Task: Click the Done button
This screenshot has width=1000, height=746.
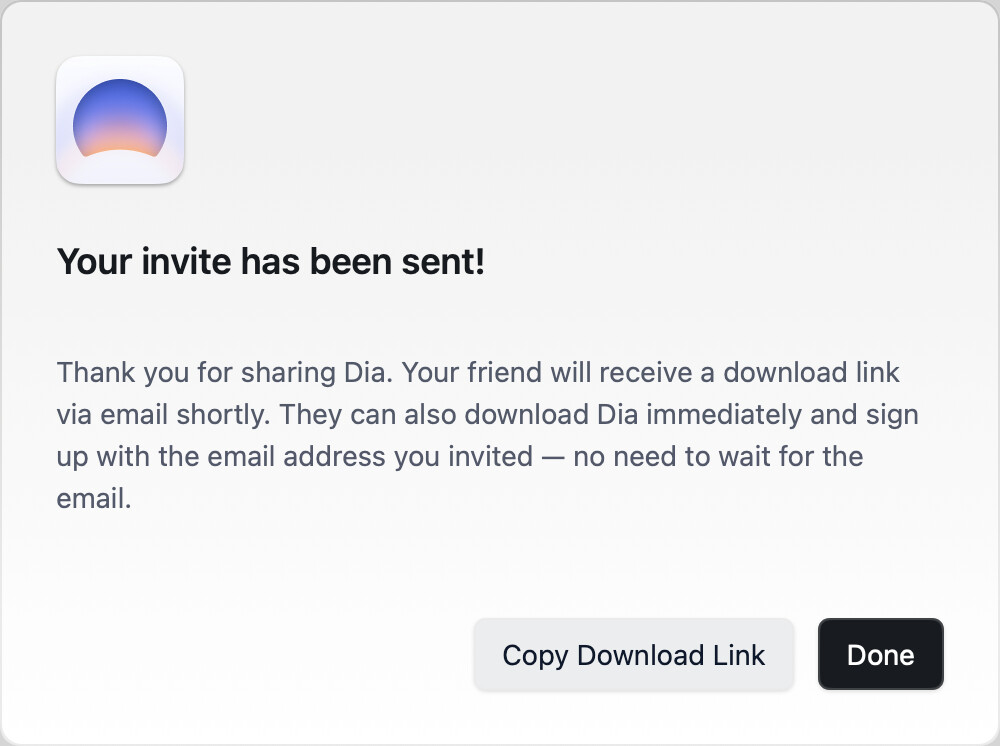Action: (x=880, y=654)
